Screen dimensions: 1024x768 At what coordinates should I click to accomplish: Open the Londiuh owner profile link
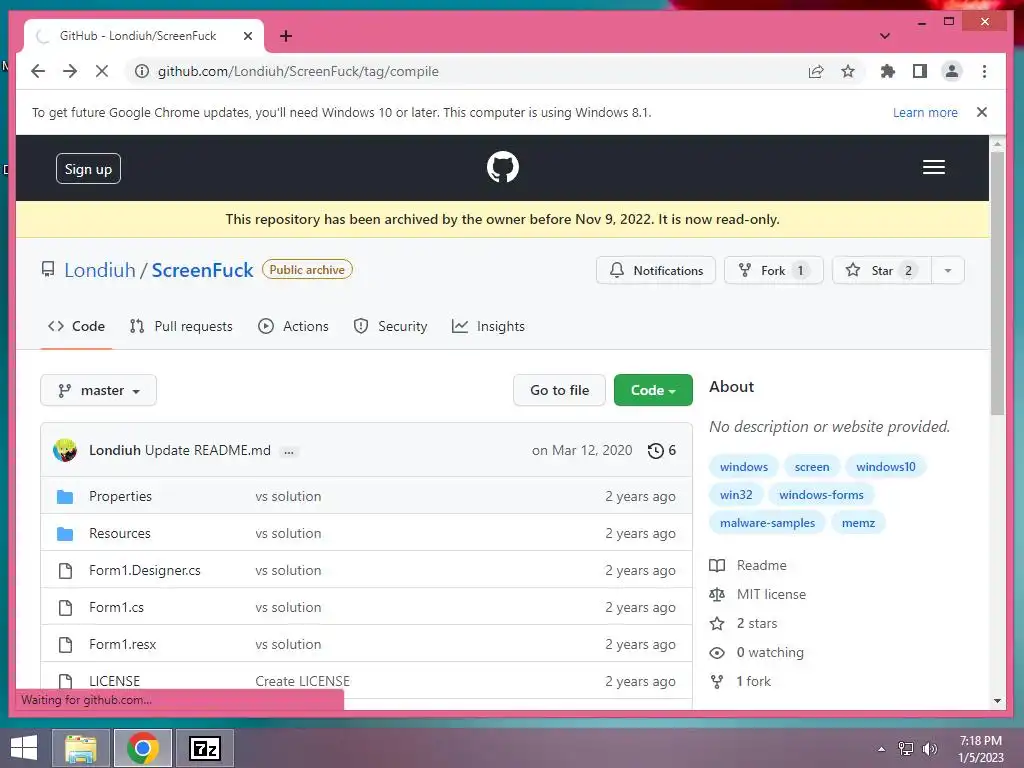click(x=100, y=270)
